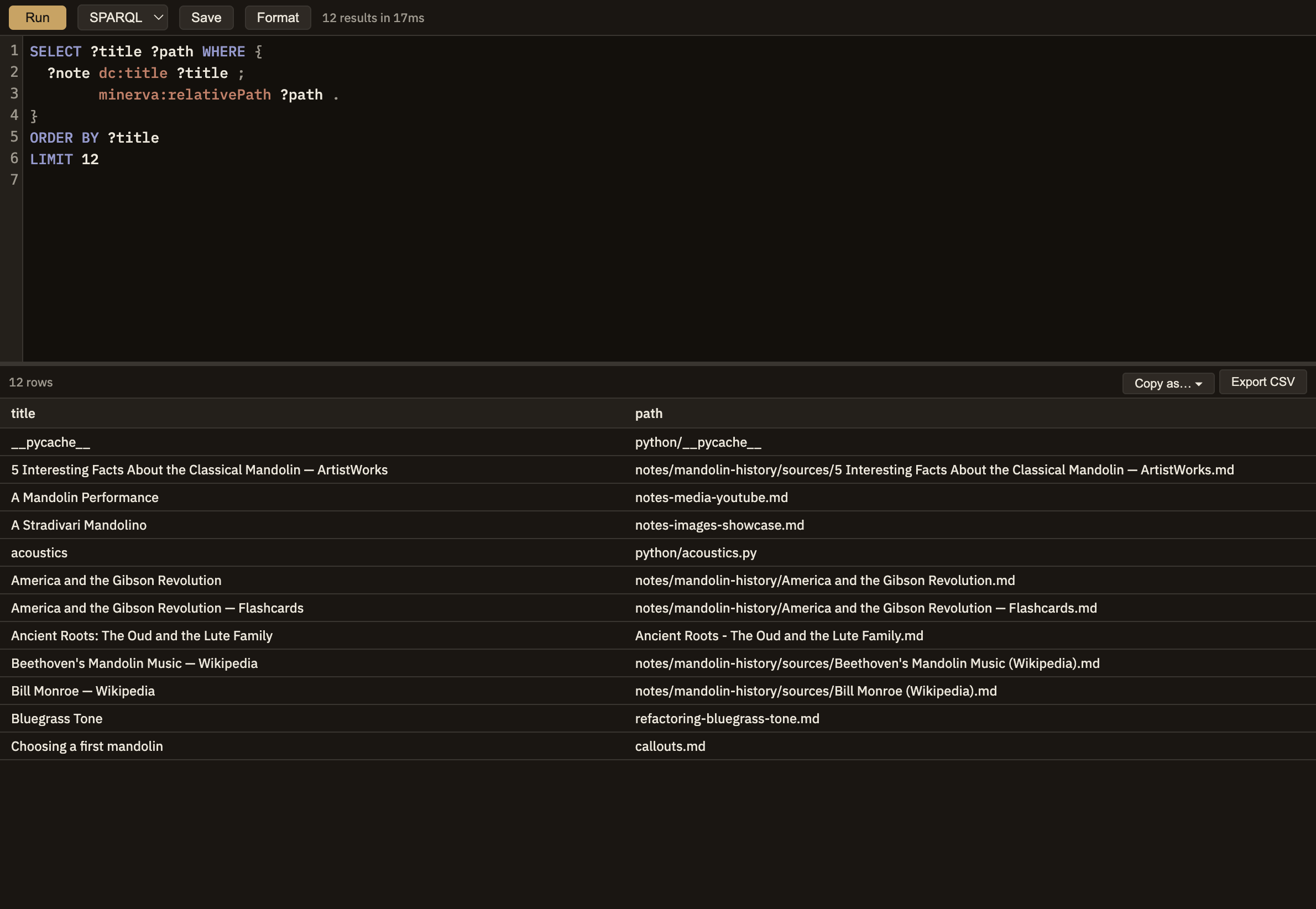Click the ORDER BY keyword on line 5

[x=64, y=138]
